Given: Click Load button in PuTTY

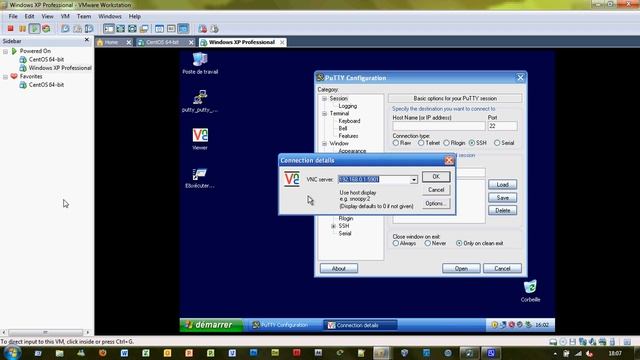Looking at the screenshot, I should [502, 184].
